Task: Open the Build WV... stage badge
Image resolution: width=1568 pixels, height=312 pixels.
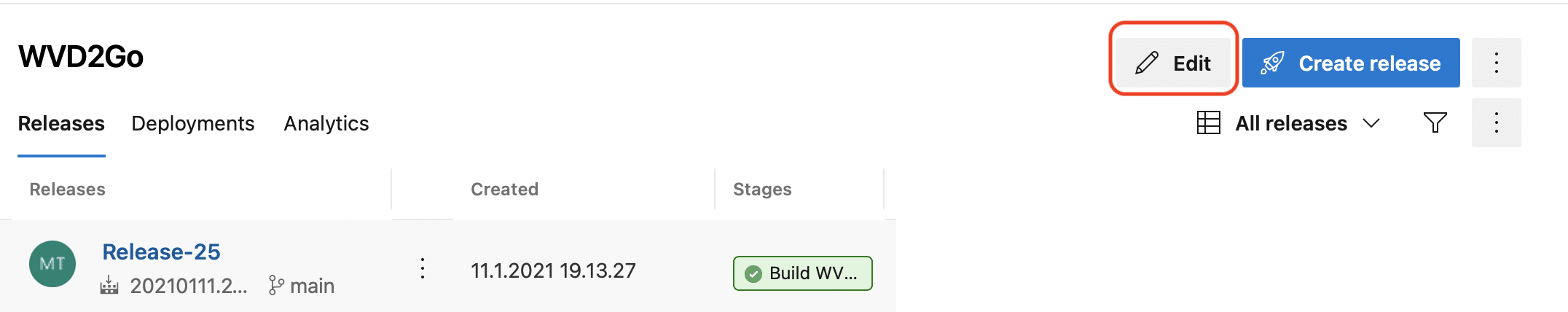Action: 802,273
